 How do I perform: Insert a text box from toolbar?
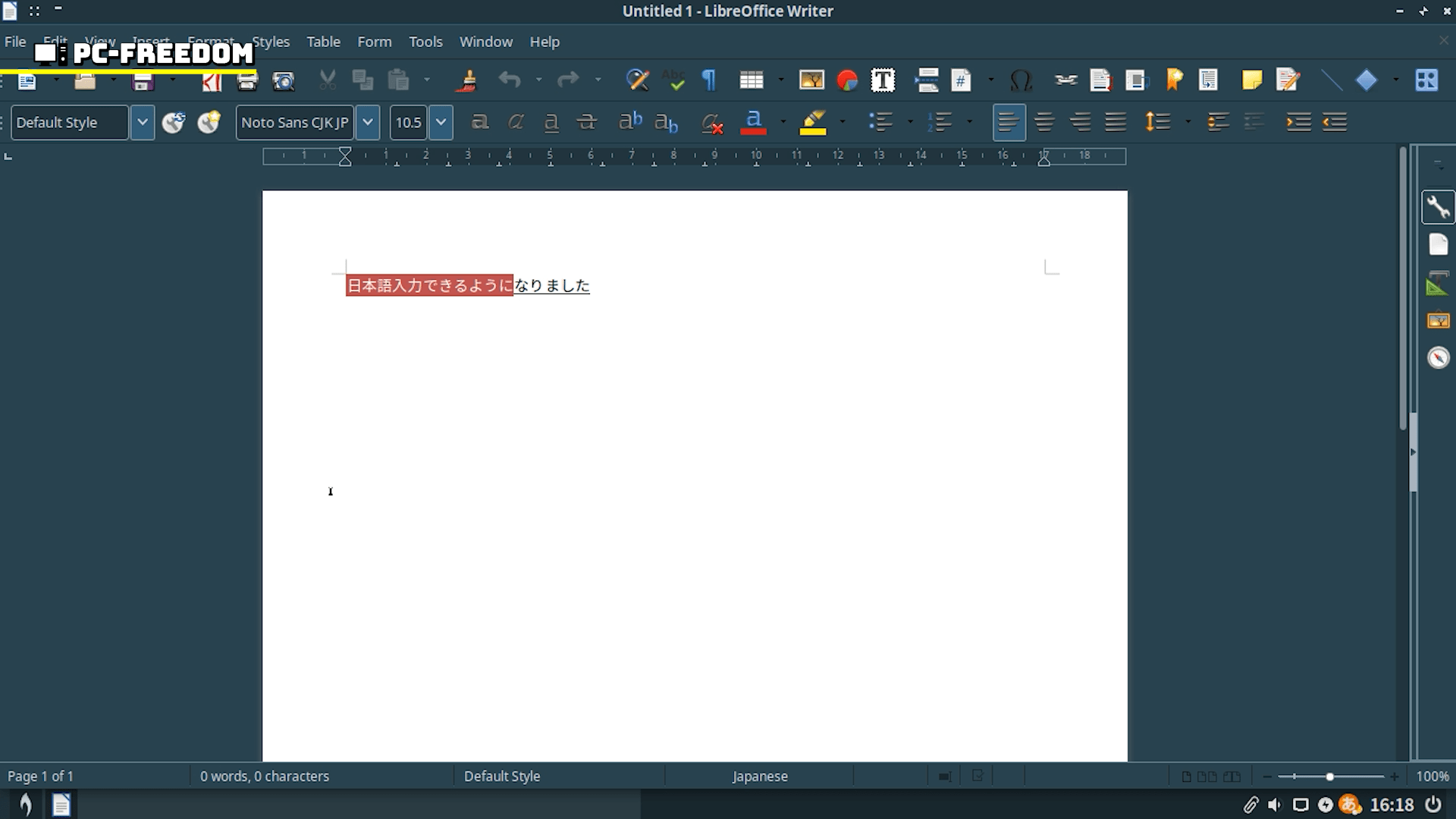[883, 80]
